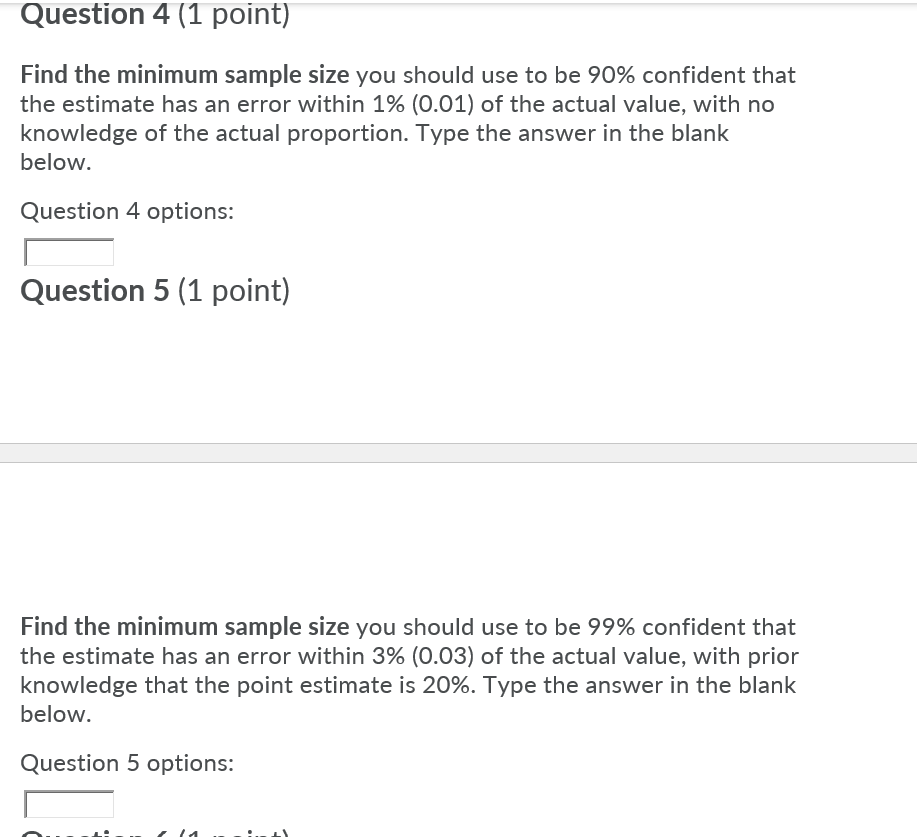Click the word below in Question 5 text
The image size is (917, 837).
coord(54,714)
